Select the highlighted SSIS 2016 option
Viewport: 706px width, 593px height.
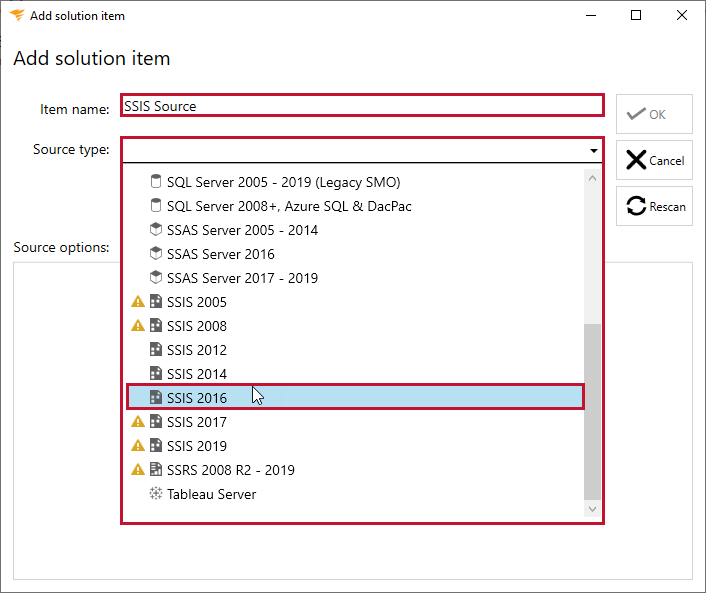click(355, 397)
